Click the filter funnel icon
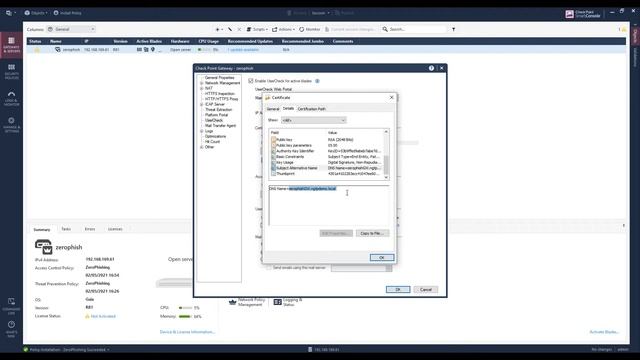The width and height of the screenshot is (640, 360). [x=453, y=29]
